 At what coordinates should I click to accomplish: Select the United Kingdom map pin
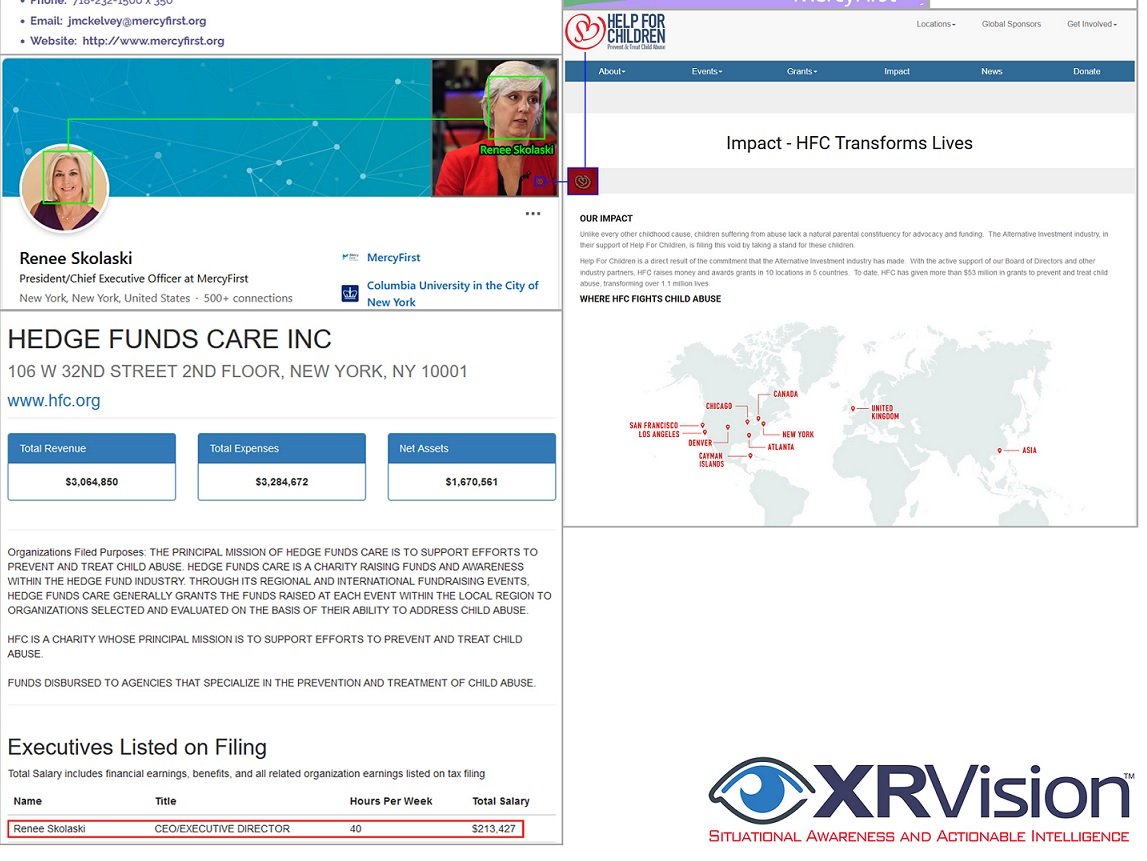(x=853, y=408)
